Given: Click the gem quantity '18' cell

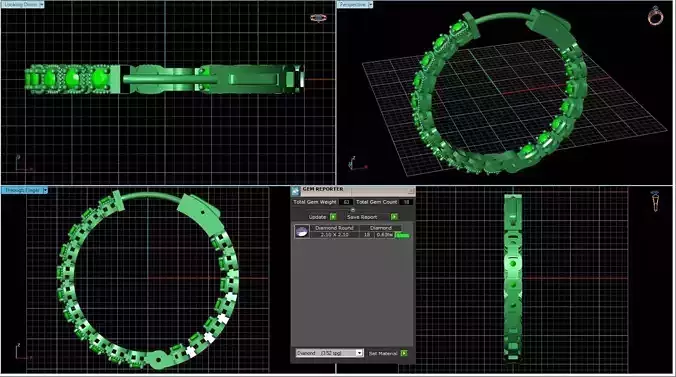Looking at the screenshot, I should click(367, 235).
